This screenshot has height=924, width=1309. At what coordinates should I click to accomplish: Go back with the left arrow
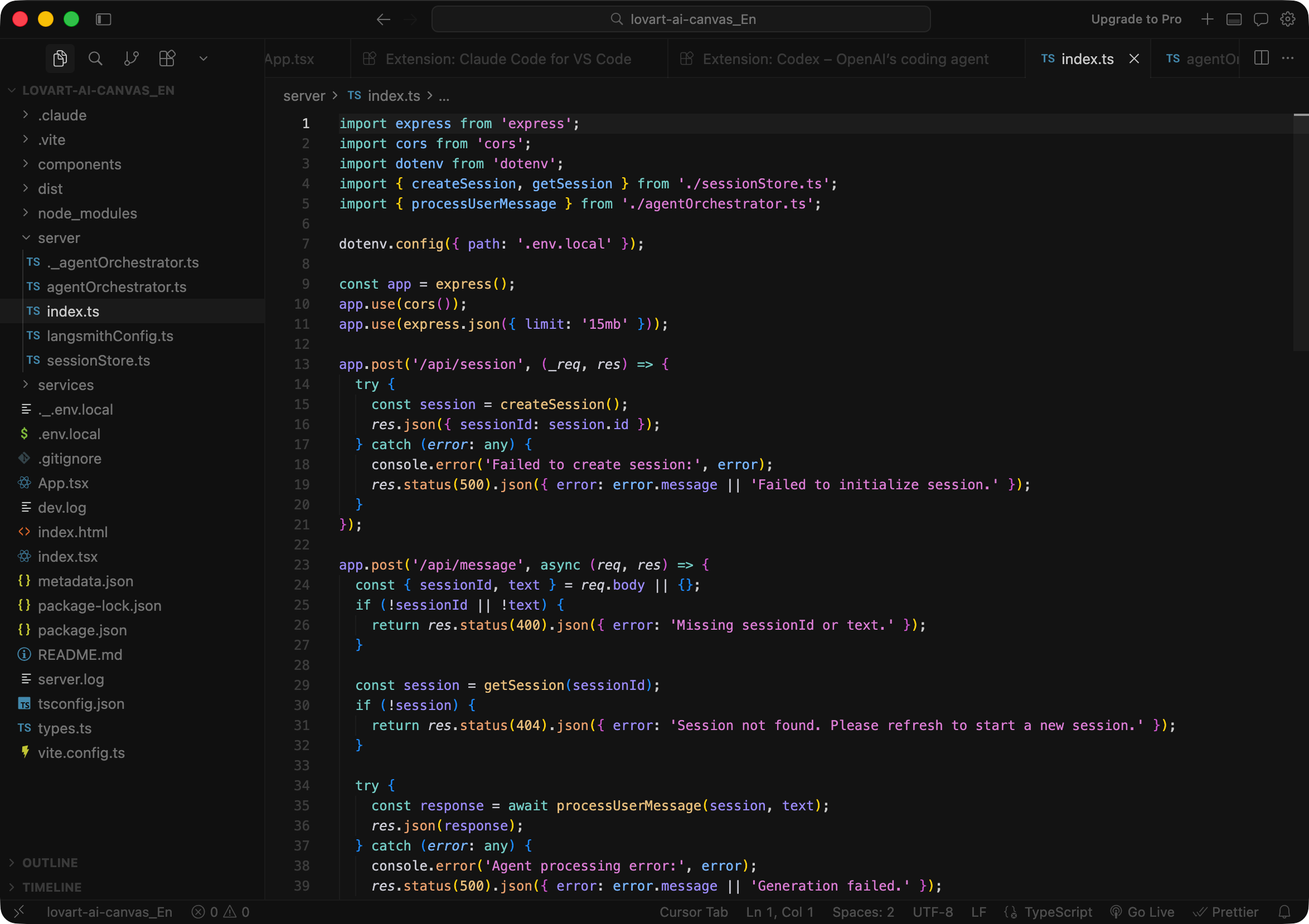[384, 19]
